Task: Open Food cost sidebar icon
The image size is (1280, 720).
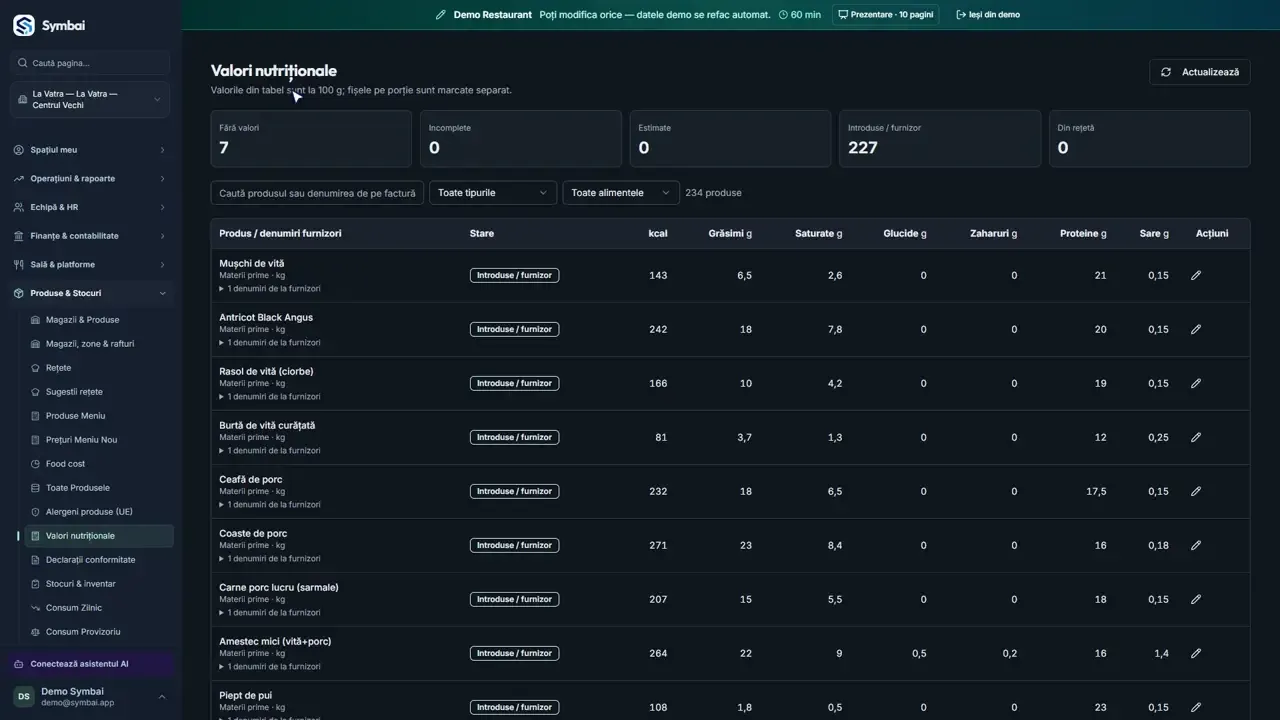Action: pyautogui.click(x=36, y=464)
